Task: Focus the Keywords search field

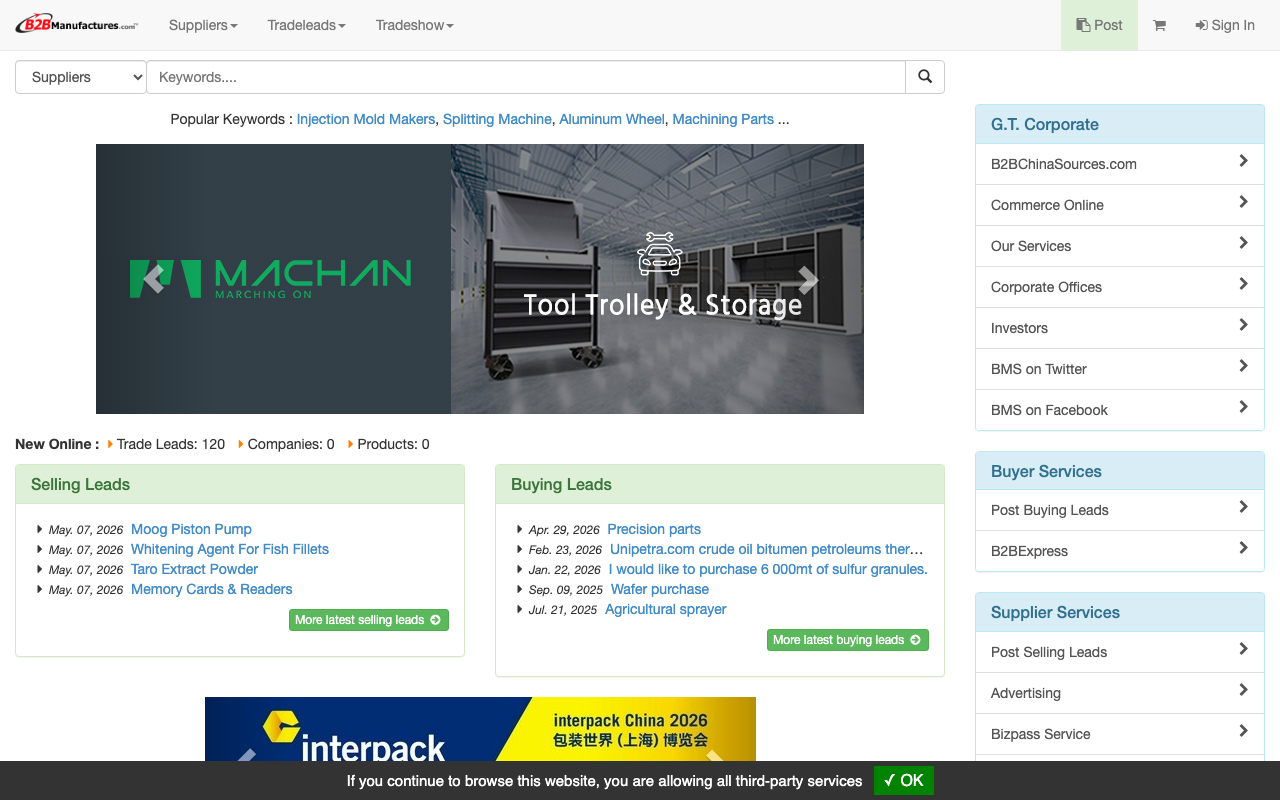Action: 526,77
